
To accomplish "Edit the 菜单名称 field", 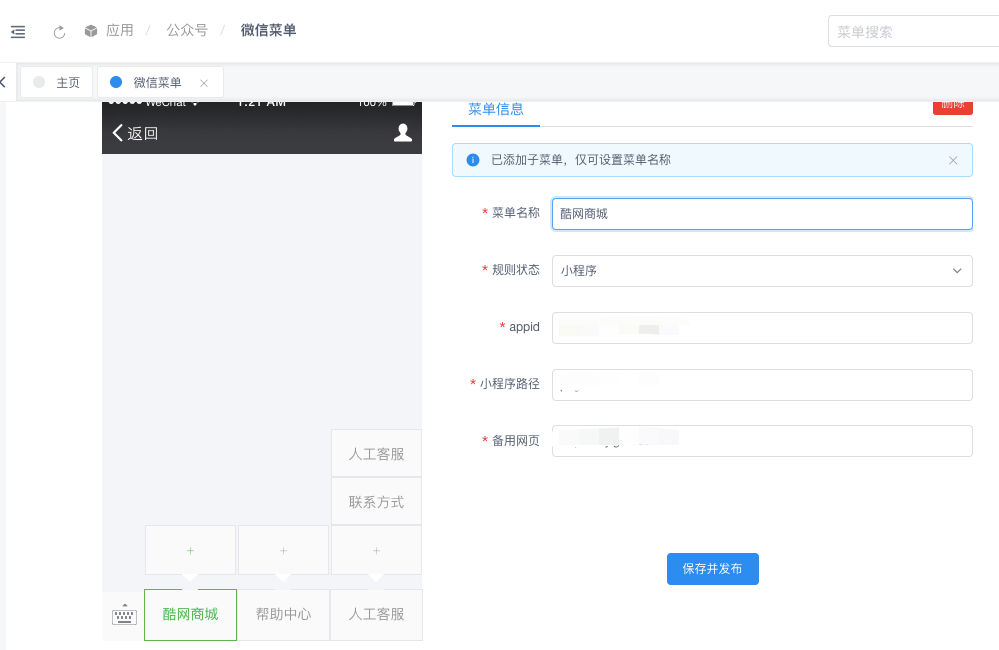I will [762, 213].
